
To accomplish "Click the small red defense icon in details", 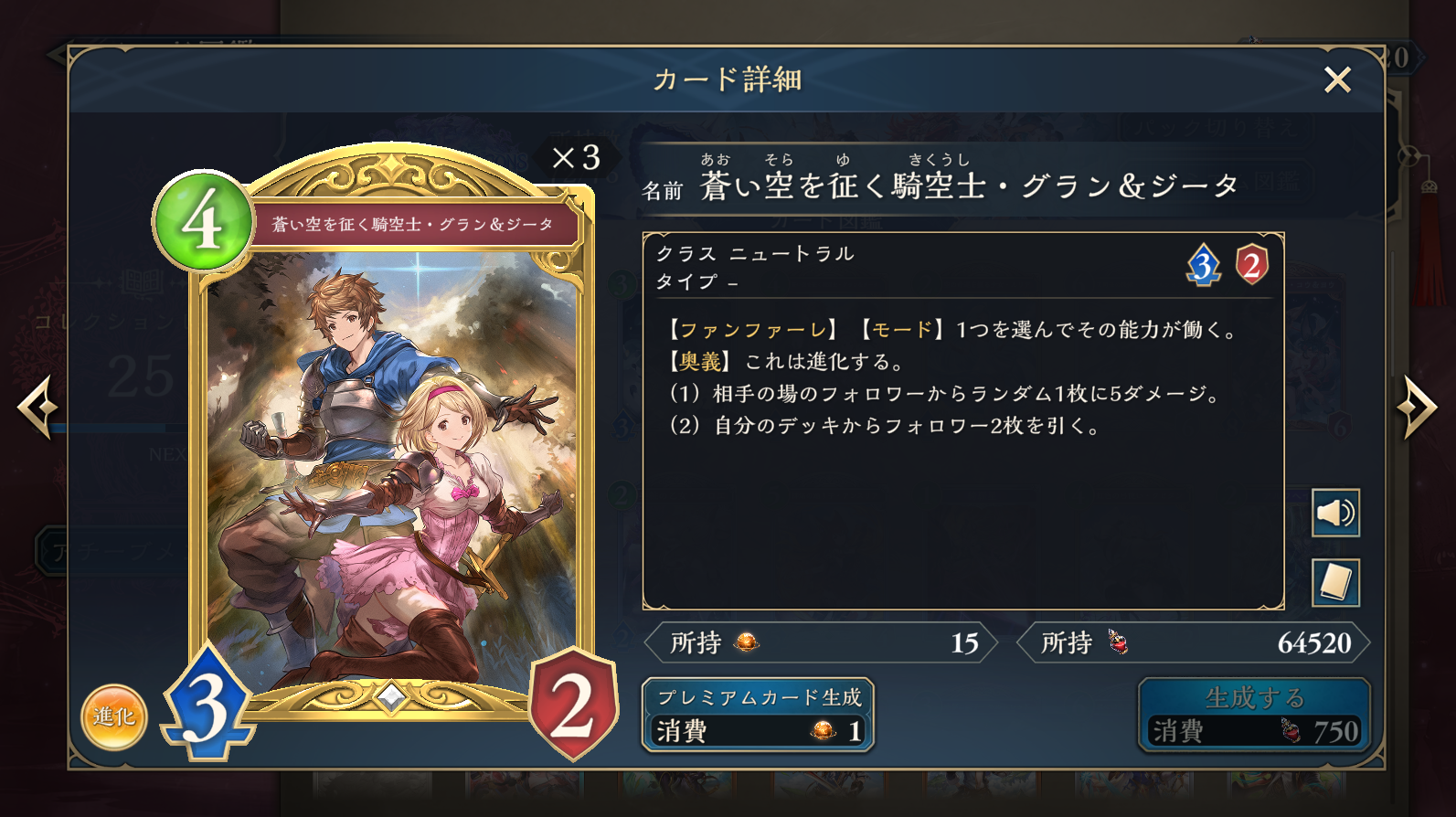I will 1251,265.
